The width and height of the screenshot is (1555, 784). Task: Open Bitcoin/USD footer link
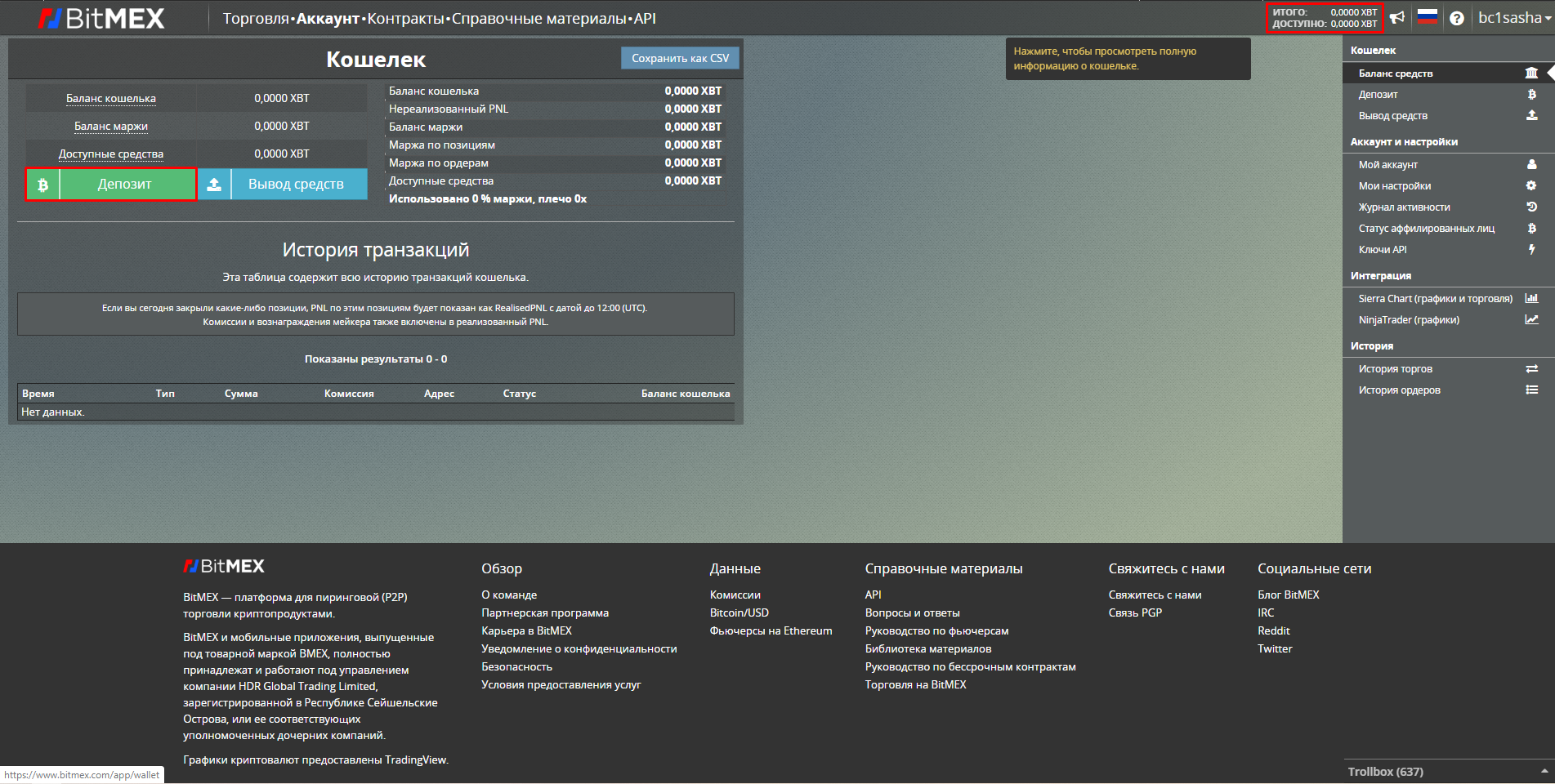pyautogui.click(x=740, y=612)
